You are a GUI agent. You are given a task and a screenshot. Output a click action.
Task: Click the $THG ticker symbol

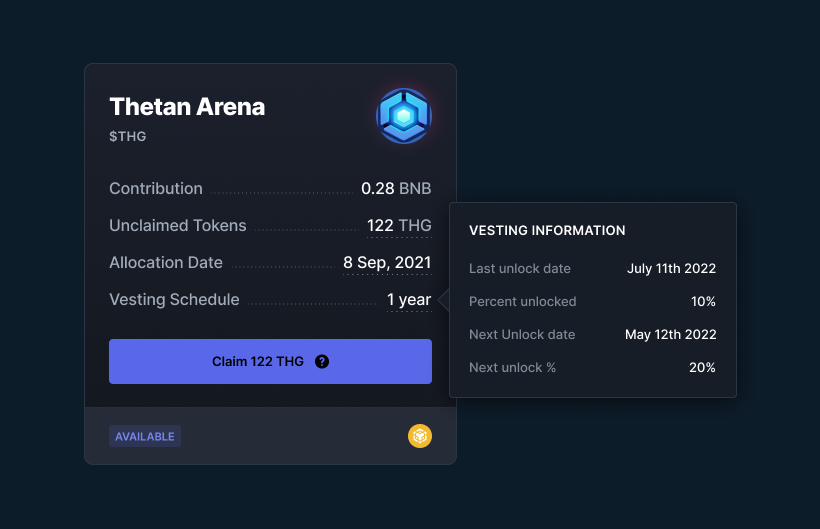pyautogui.click(x=128, y=136)
